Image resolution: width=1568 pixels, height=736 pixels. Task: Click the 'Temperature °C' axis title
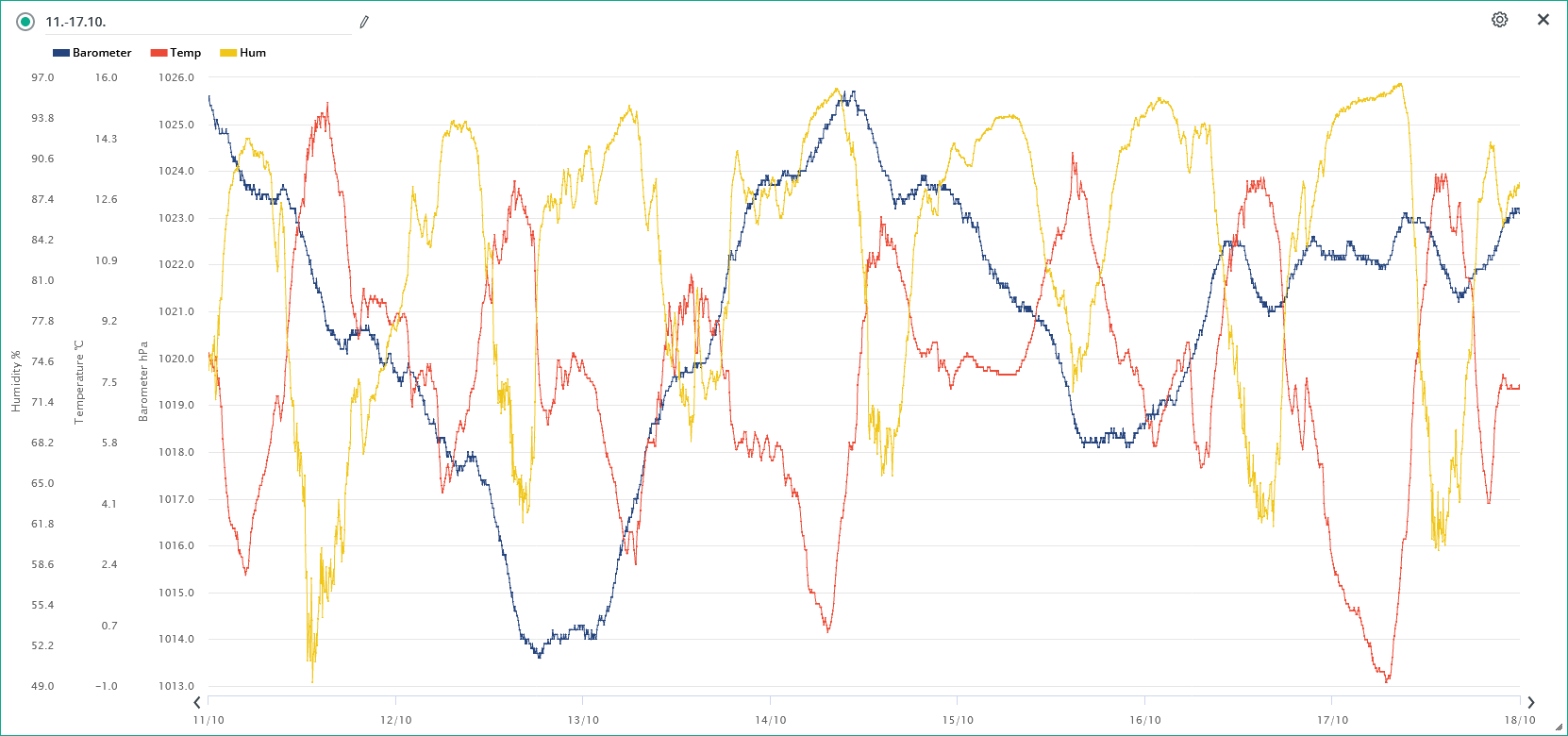[79, 381]
